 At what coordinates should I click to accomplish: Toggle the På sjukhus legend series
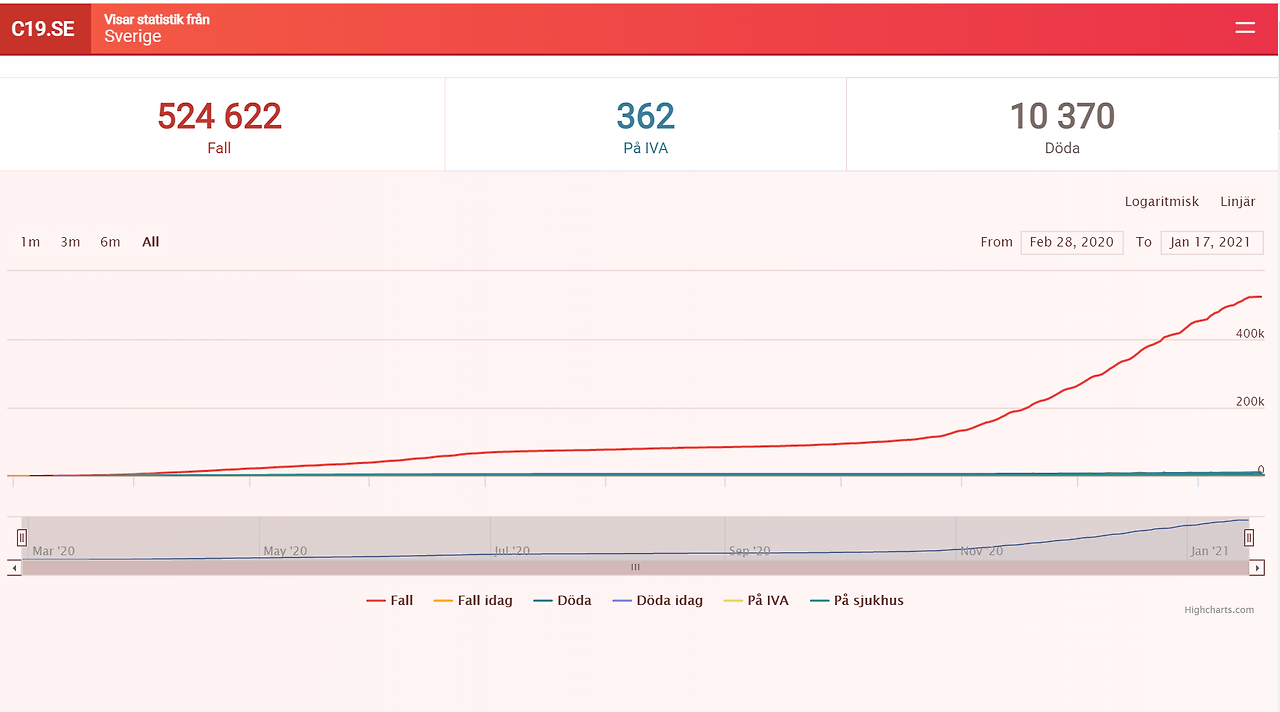857,600
